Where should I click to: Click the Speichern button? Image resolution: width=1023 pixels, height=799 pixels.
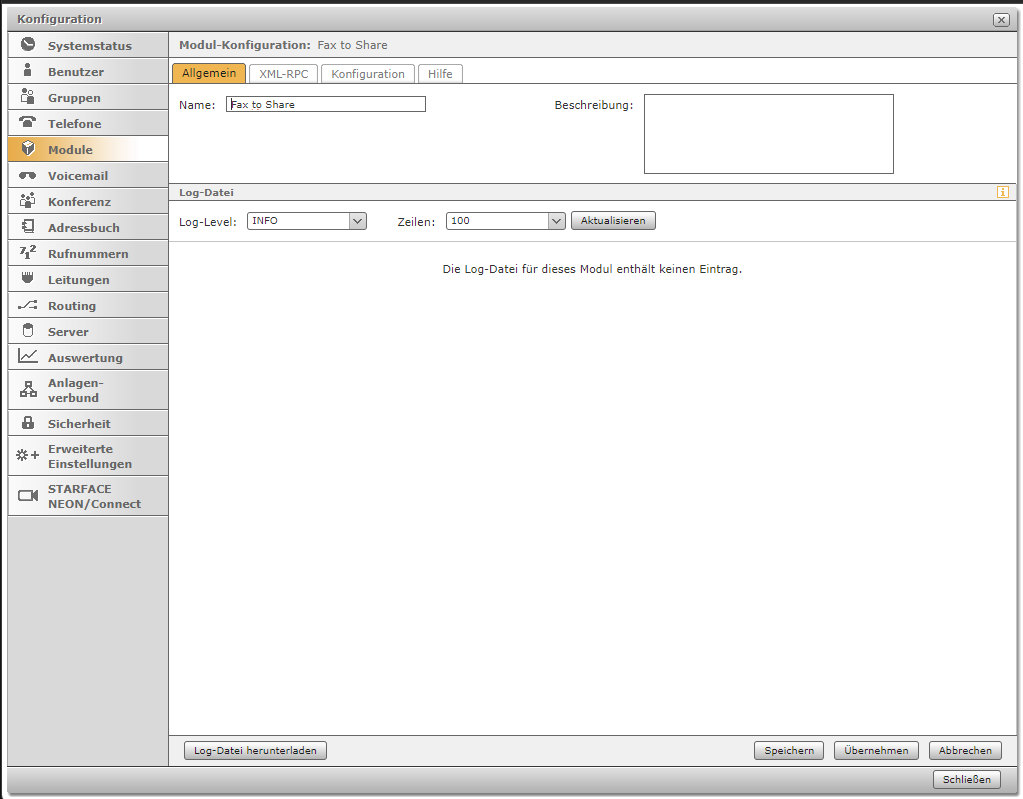pos(789,750)
